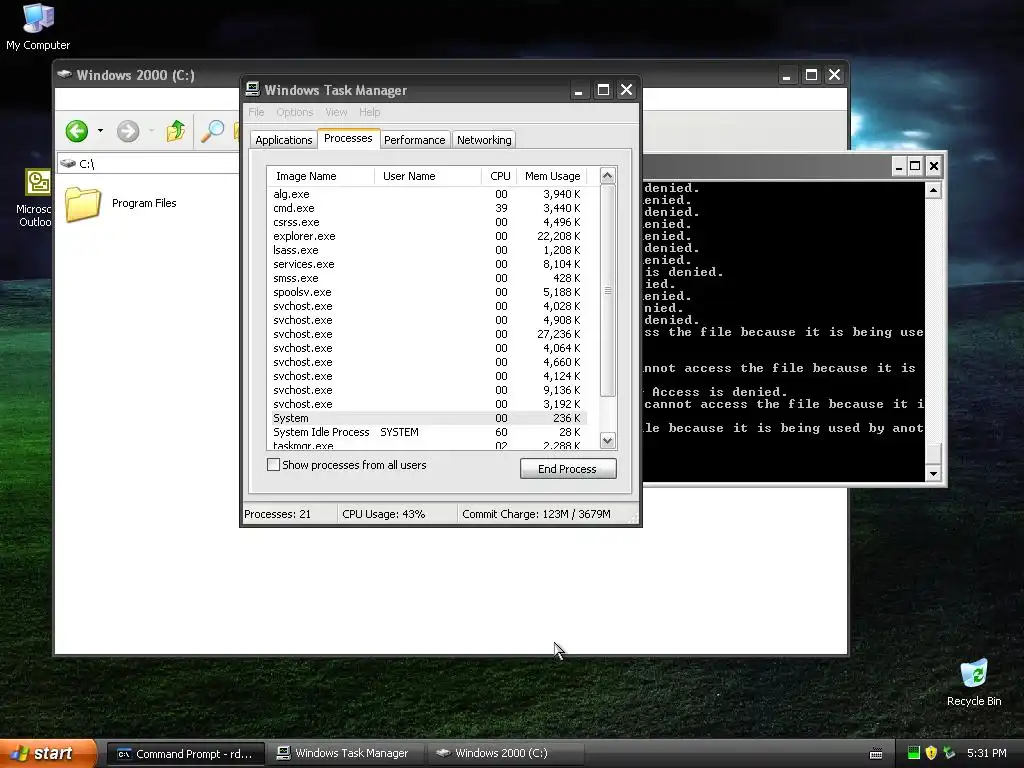The height and width of the screenshot is (768, 1024).
Task: Click the tray icon left of the clock
Action: [950, 753]
